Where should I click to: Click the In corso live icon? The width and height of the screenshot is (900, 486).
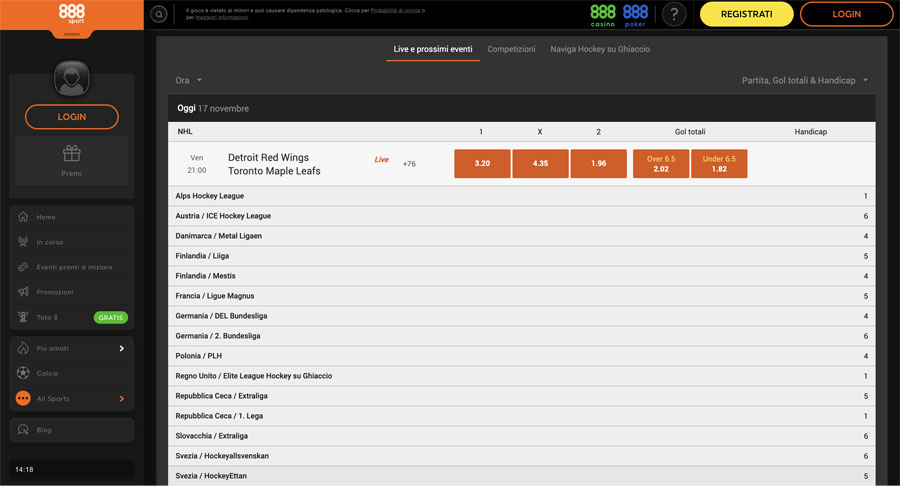pyautogui.click(x=23, y=242)
